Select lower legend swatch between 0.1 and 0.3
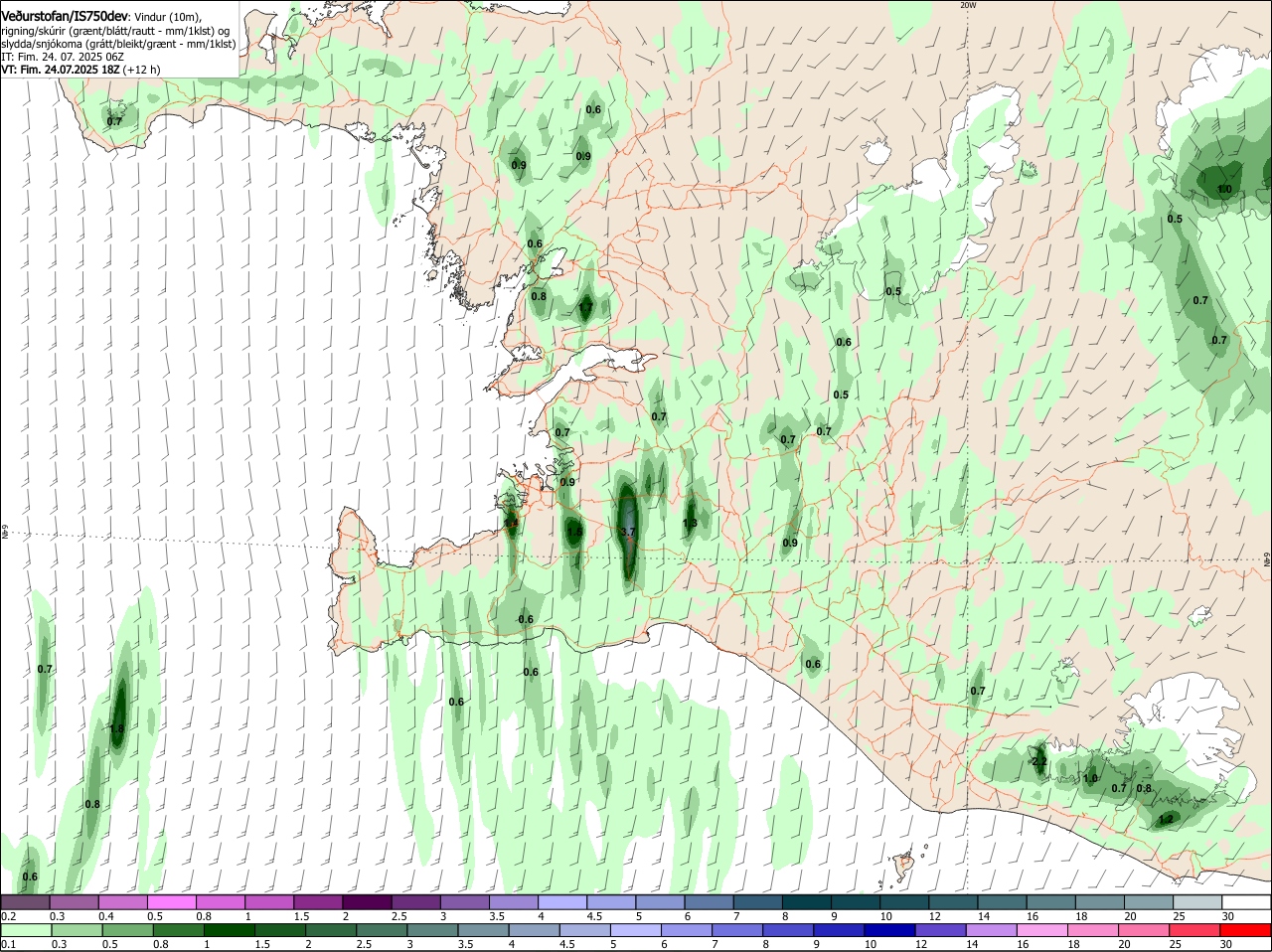 26,931
